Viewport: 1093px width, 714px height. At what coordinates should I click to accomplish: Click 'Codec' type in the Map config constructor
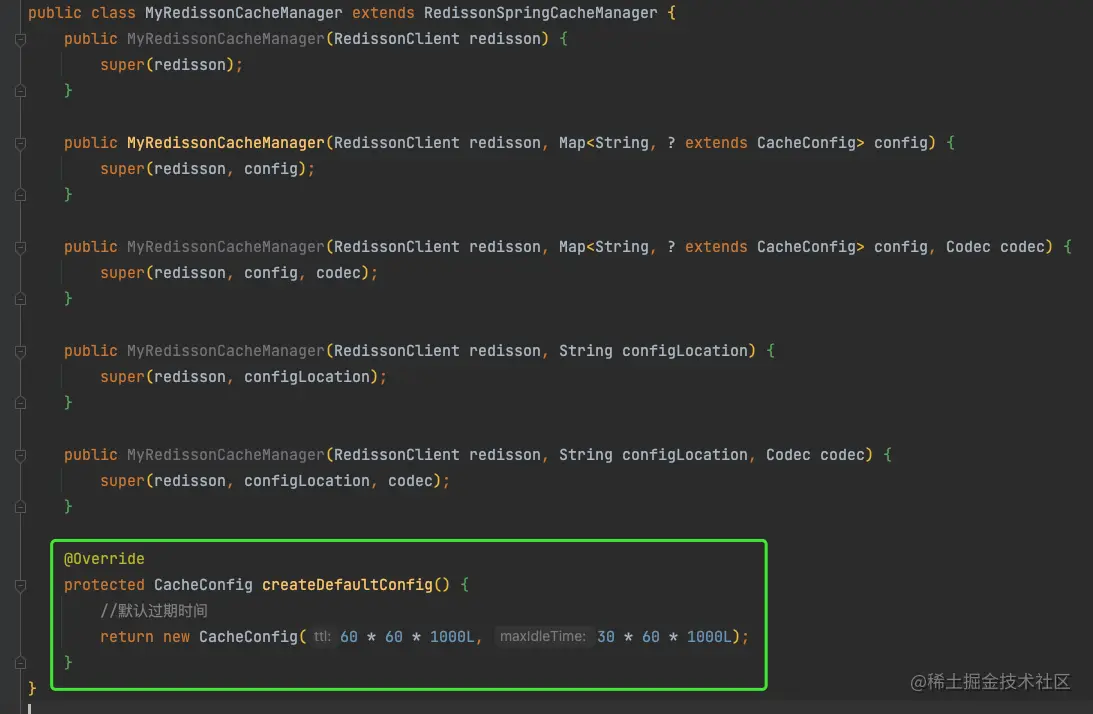968,247
